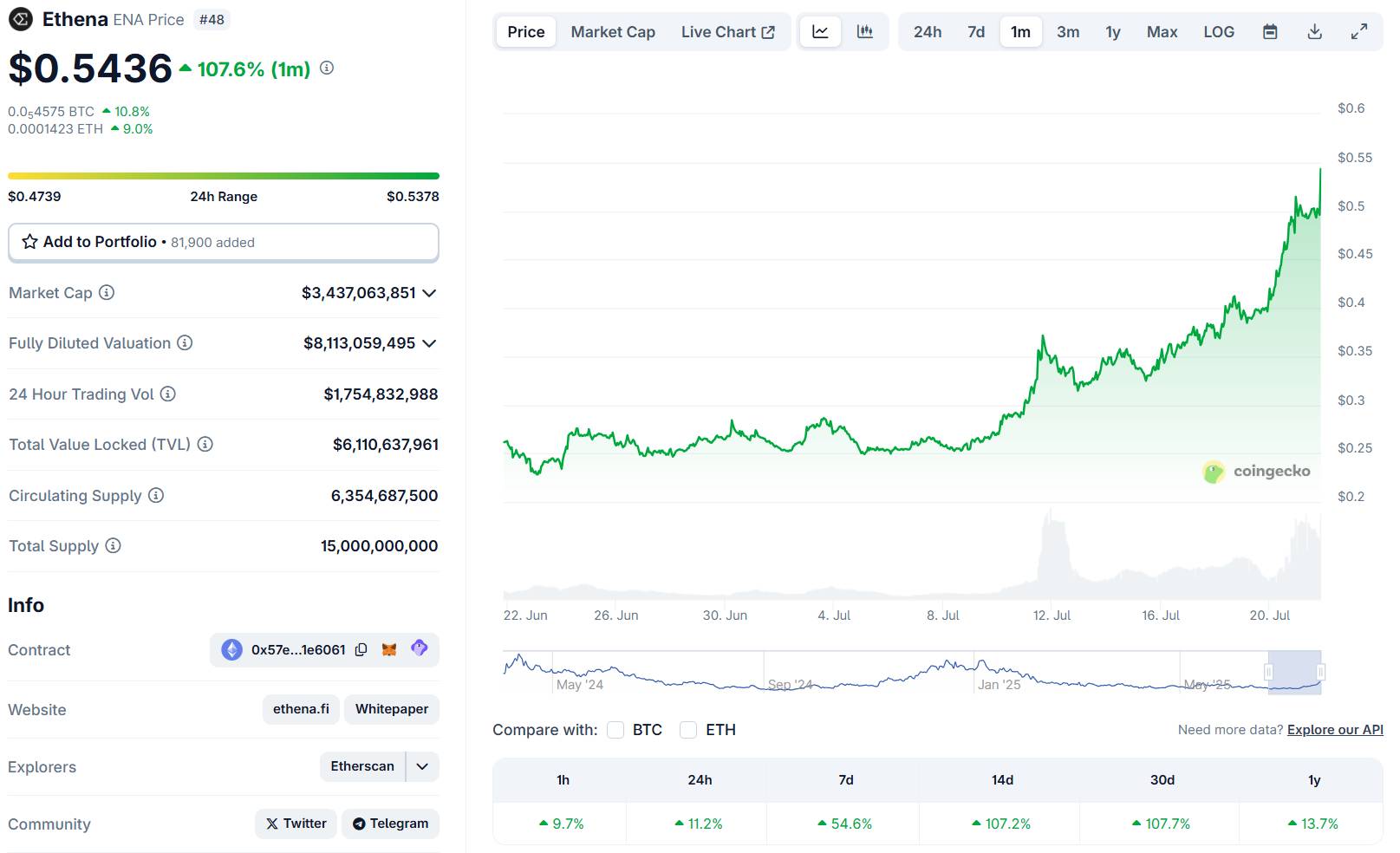Expand Market Cap details chevron

pyautogui.click(x=429, y=293)
